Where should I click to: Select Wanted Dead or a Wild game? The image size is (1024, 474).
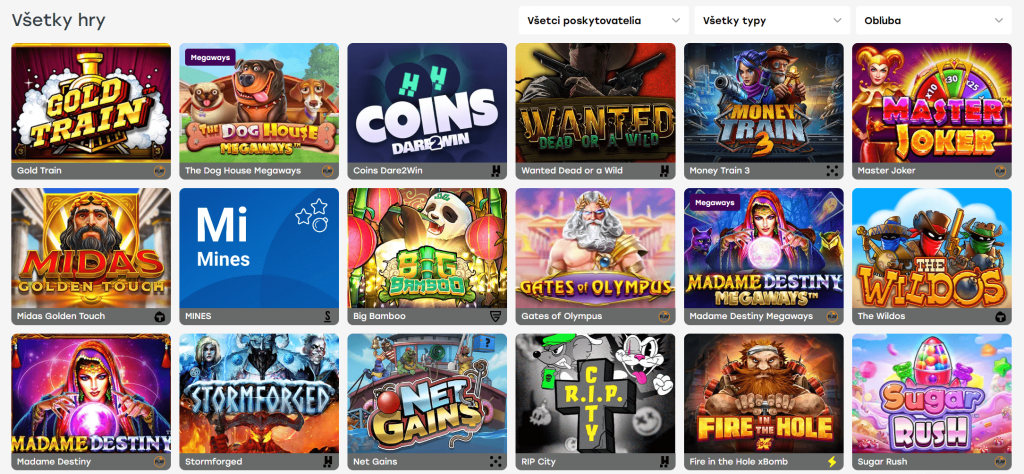point(596,103)
